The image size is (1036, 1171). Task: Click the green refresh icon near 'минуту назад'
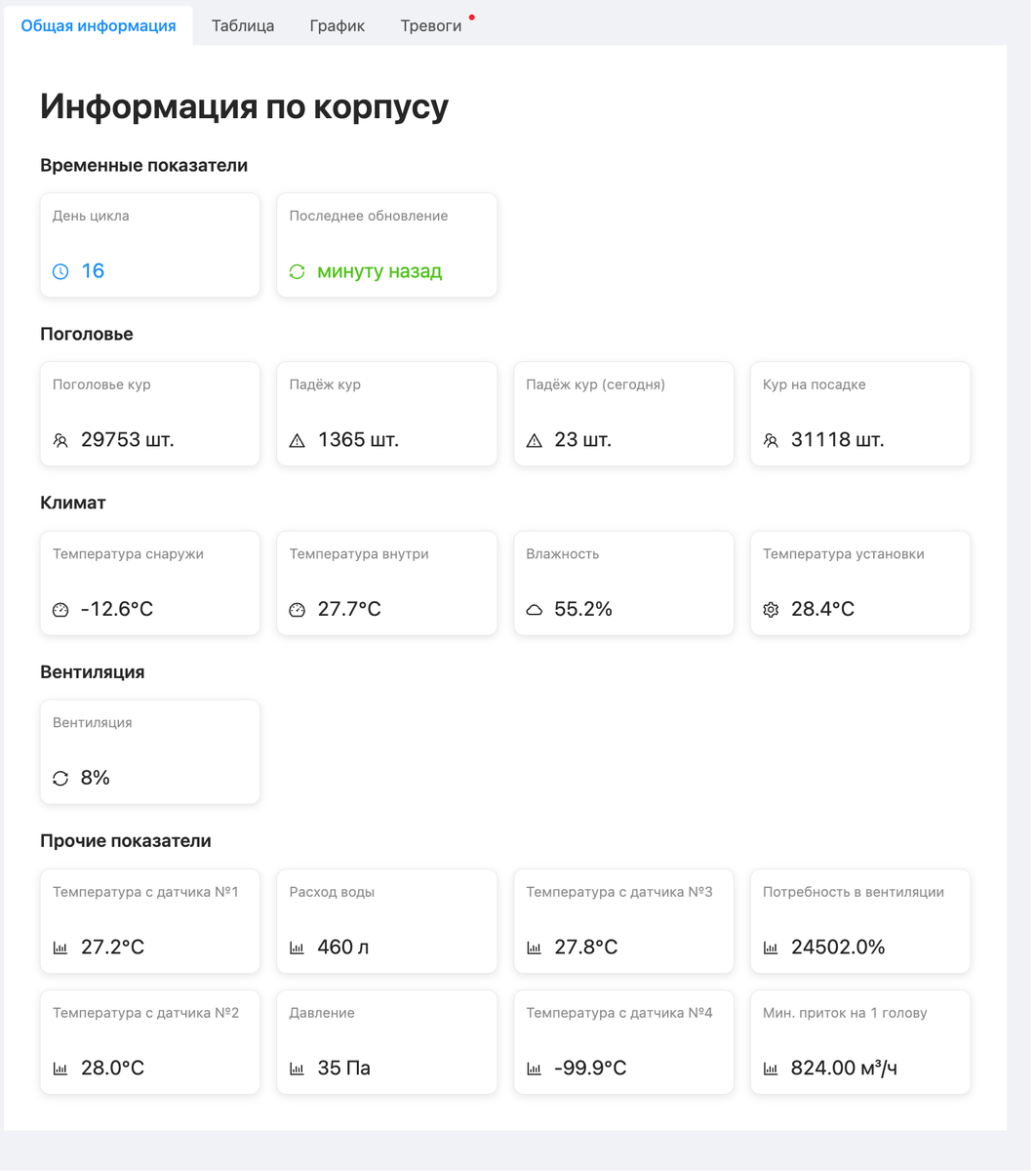coord(298,271)
